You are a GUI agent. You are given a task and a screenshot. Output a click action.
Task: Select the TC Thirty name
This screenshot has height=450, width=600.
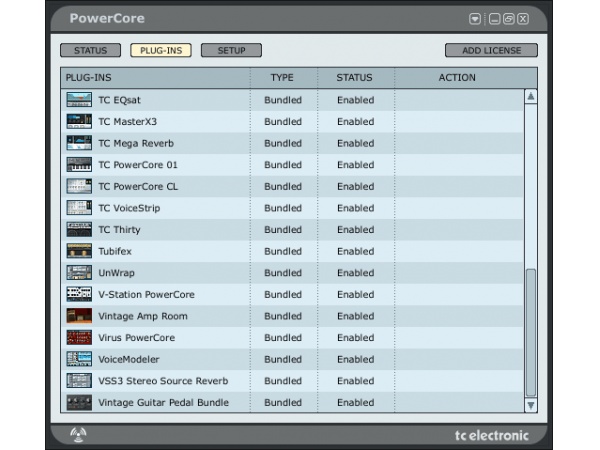pyautogui.click(x=119, y=230)
